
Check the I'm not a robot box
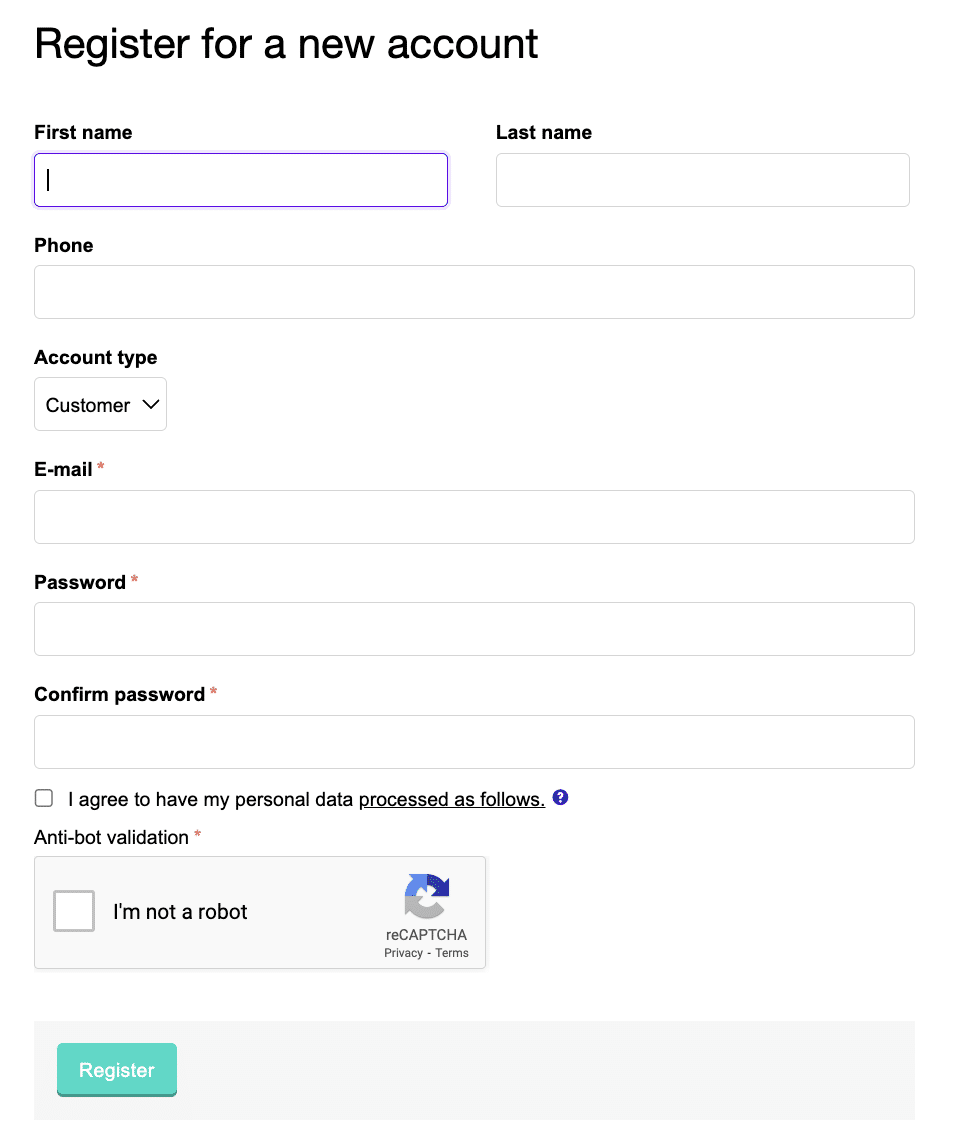click(74, 911)
